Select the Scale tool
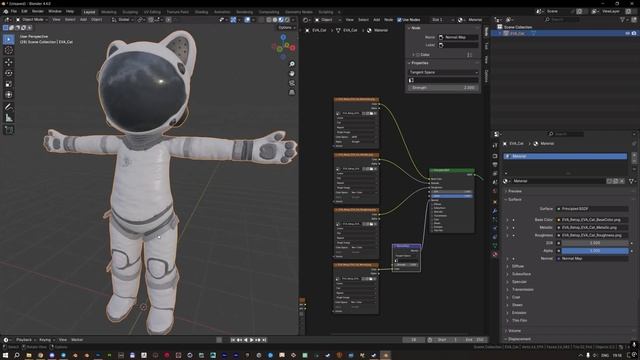 click(9, 84)
